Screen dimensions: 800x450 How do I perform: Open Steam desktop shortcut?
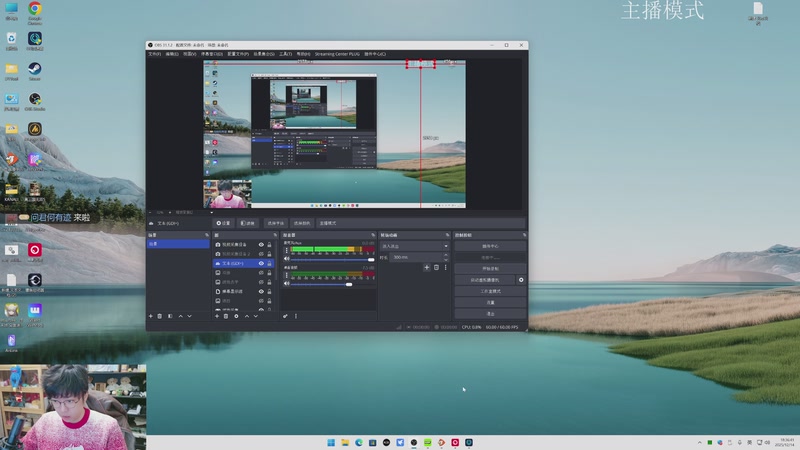click(34, 70)
